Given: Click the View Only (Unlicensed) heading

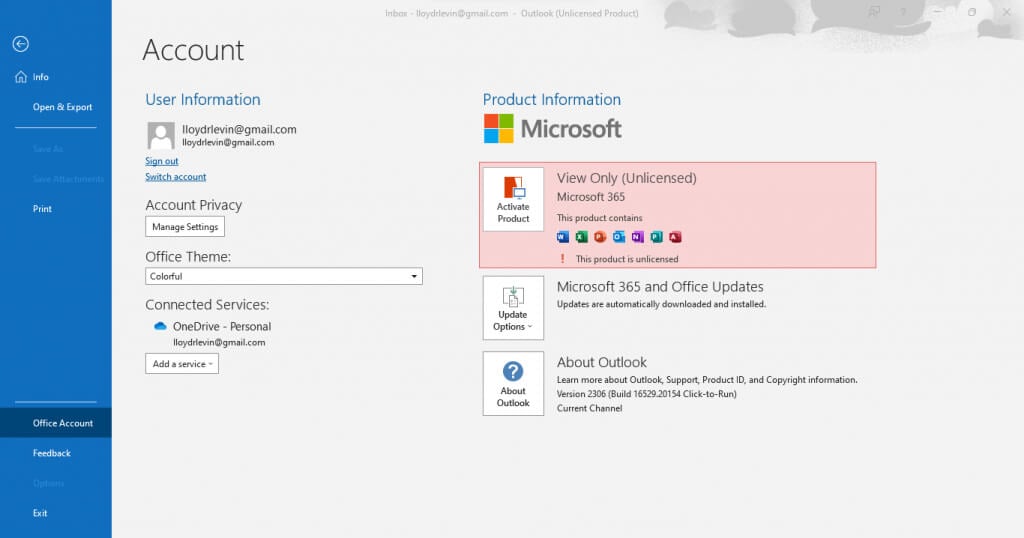Looking at the screenshot, I should point(626,178).
